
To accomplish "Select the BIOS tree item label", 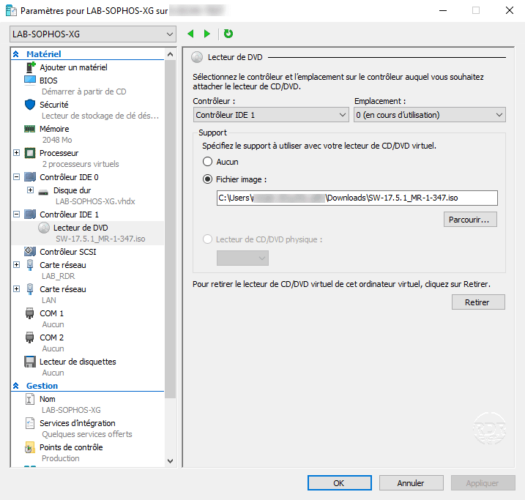I will pos(49,80).
